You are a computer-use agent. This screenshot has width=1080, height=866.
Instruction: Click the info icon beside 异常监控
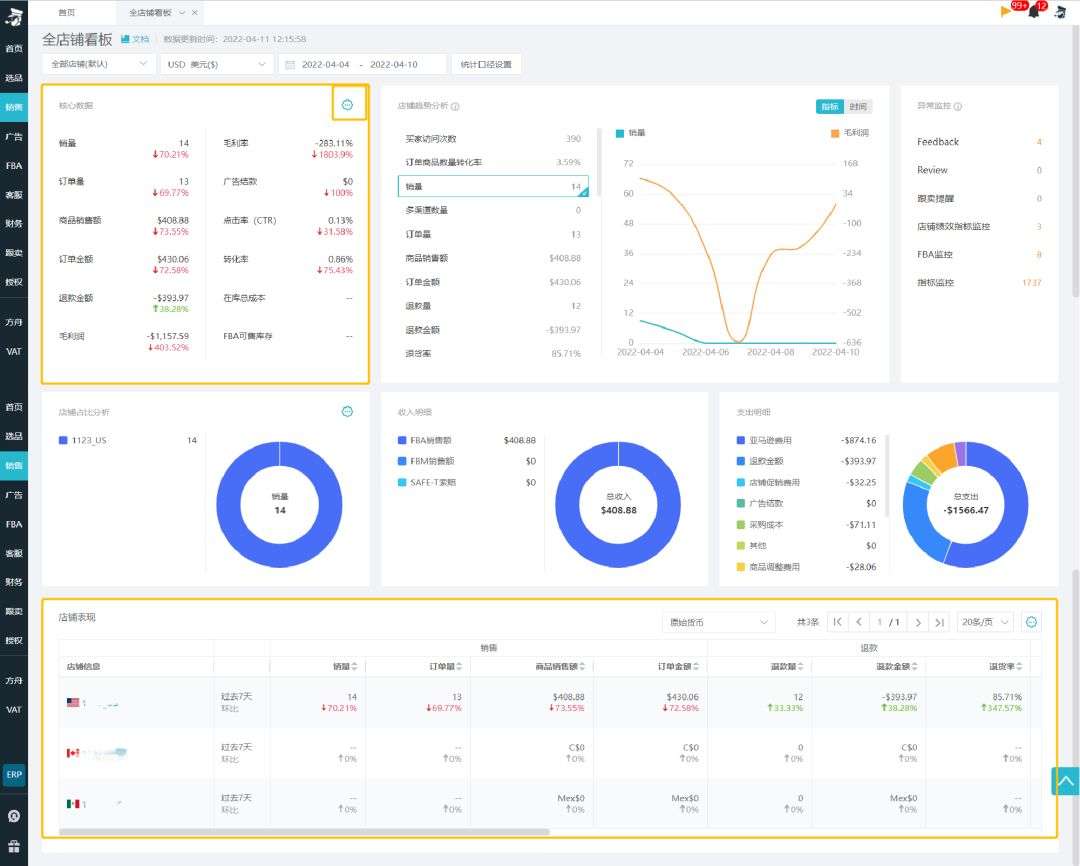[x=958, y=106]
